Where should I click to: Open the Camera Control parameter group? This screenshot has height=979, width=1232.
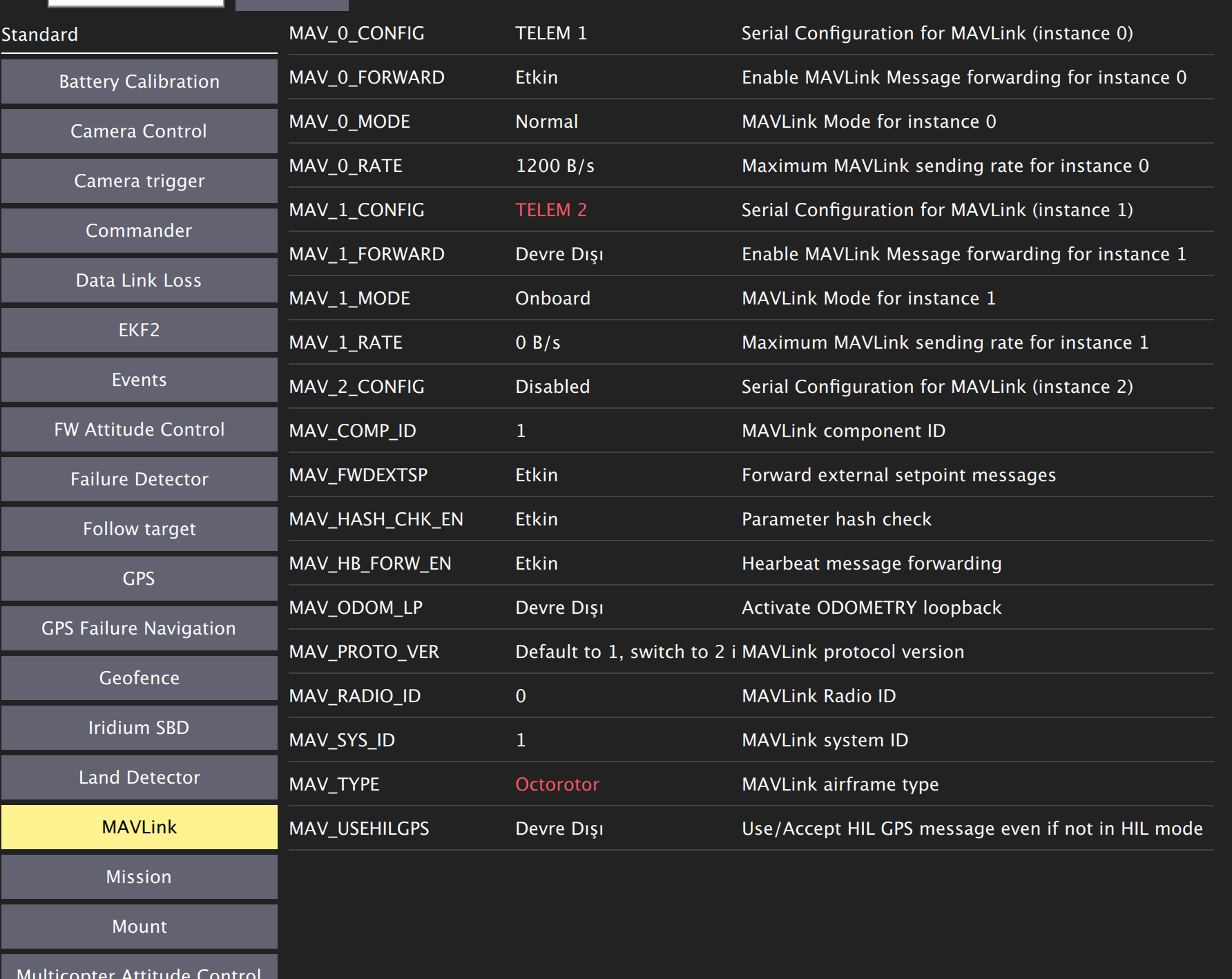[139, 131]
